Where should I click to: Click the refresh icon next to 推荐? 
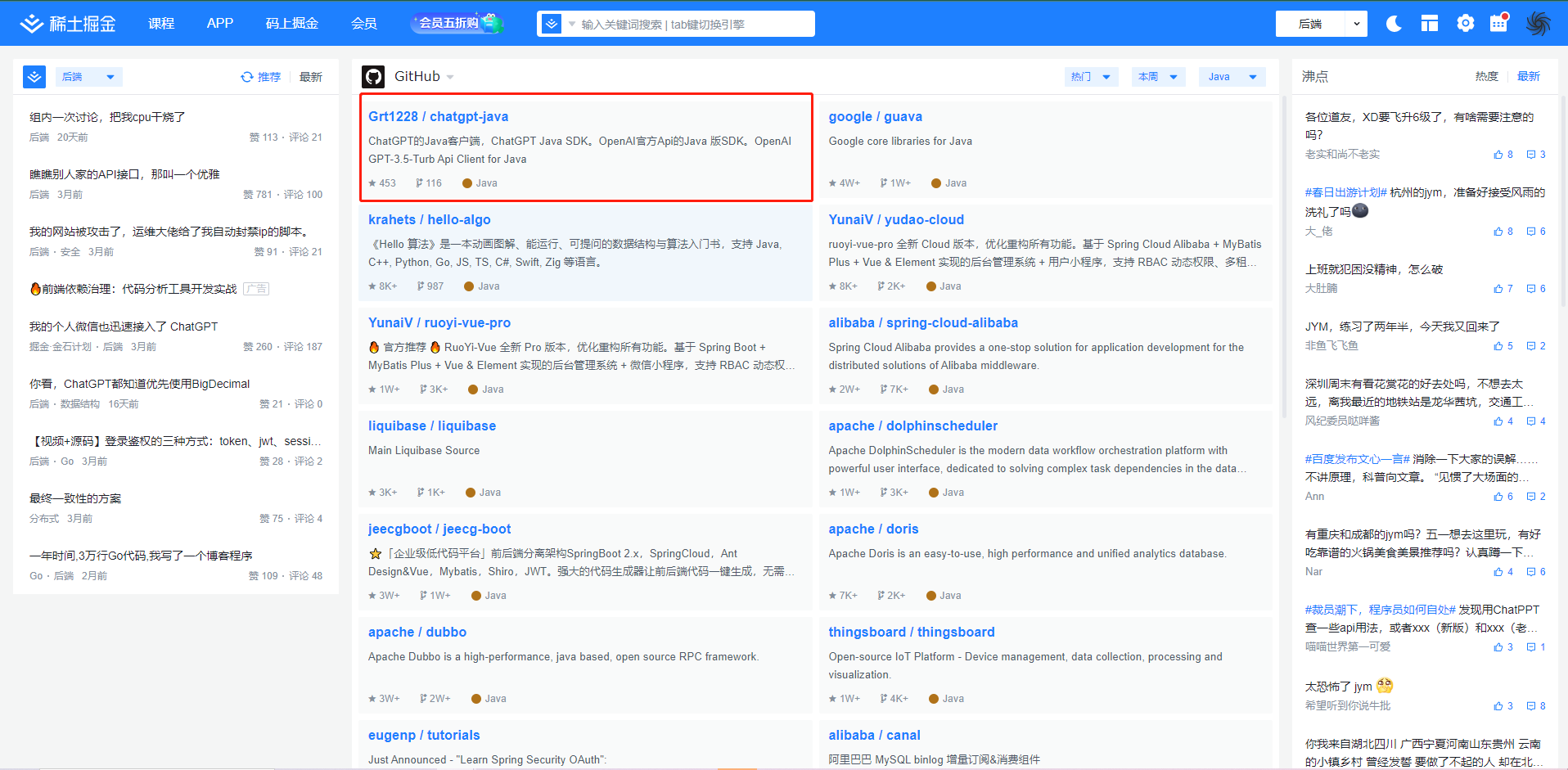coord(246,77)
